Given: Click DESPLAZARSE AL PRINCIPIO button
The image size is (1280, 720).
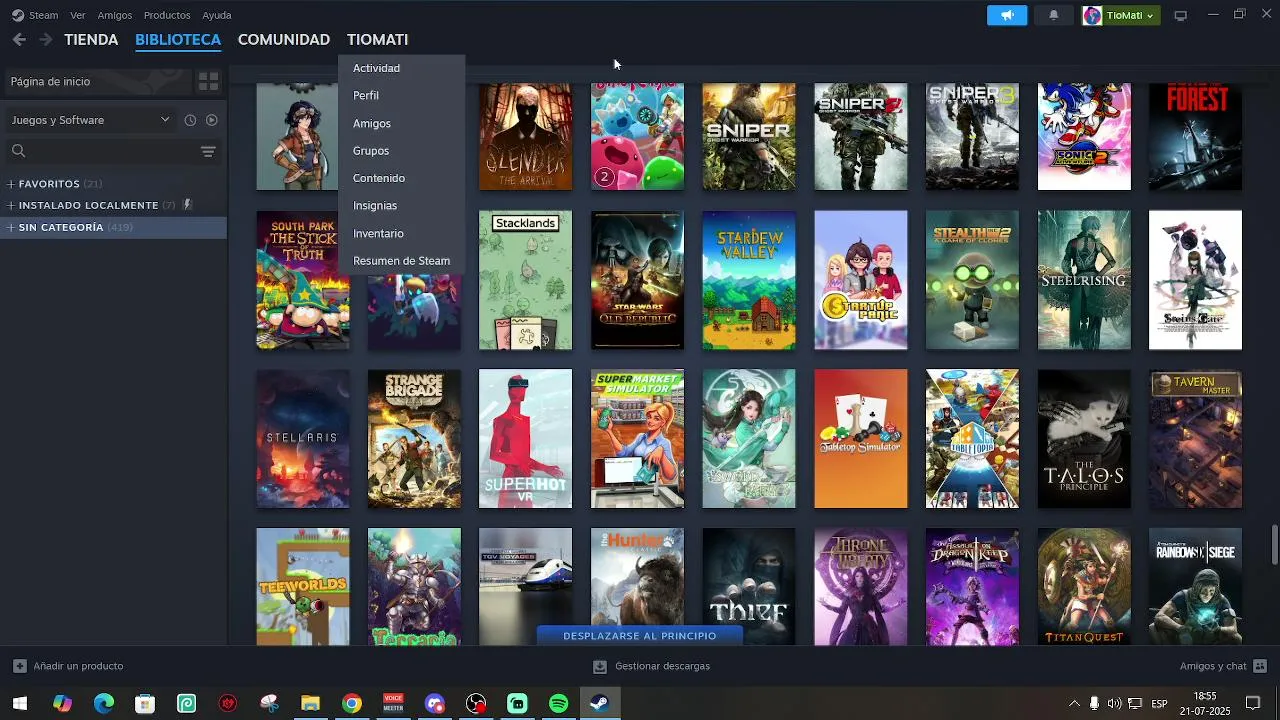Looking at the screenshot, I should tap(640, 636).
